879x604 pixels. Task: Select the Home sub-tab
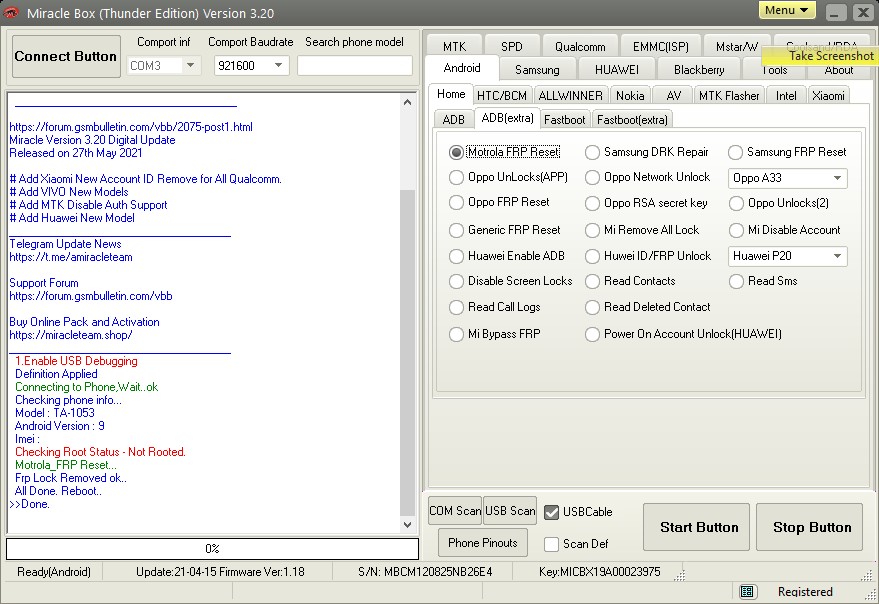451,94
